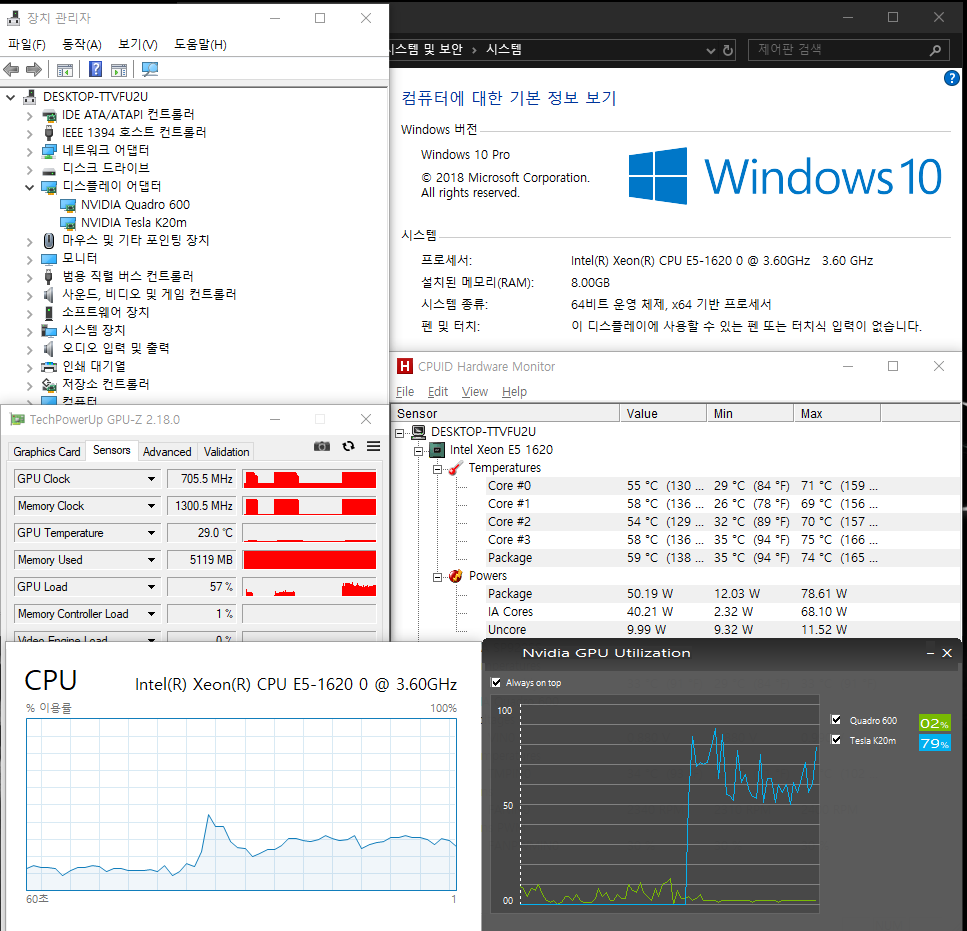
Task: Switch to the Validation tab in GPU-Z
Action: pyautogui.click(x=226, y=452)
